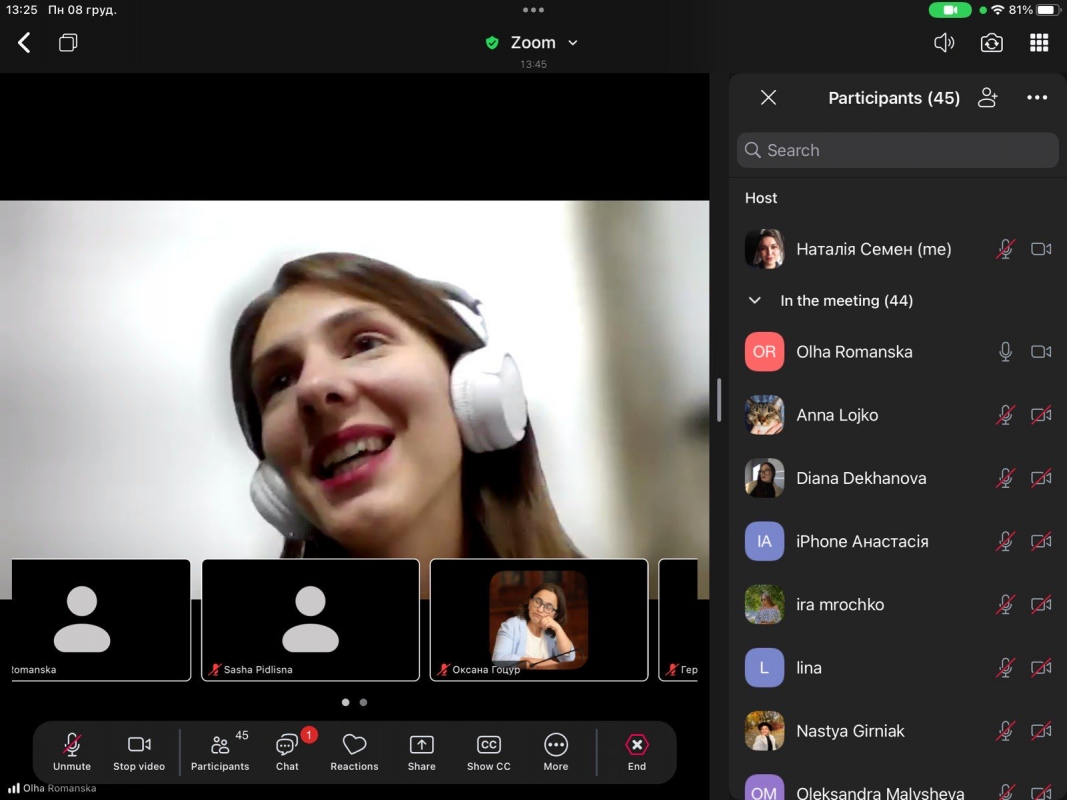Tap the Share screen icon
1067x800 pixels.
click(x=421, y=752)
